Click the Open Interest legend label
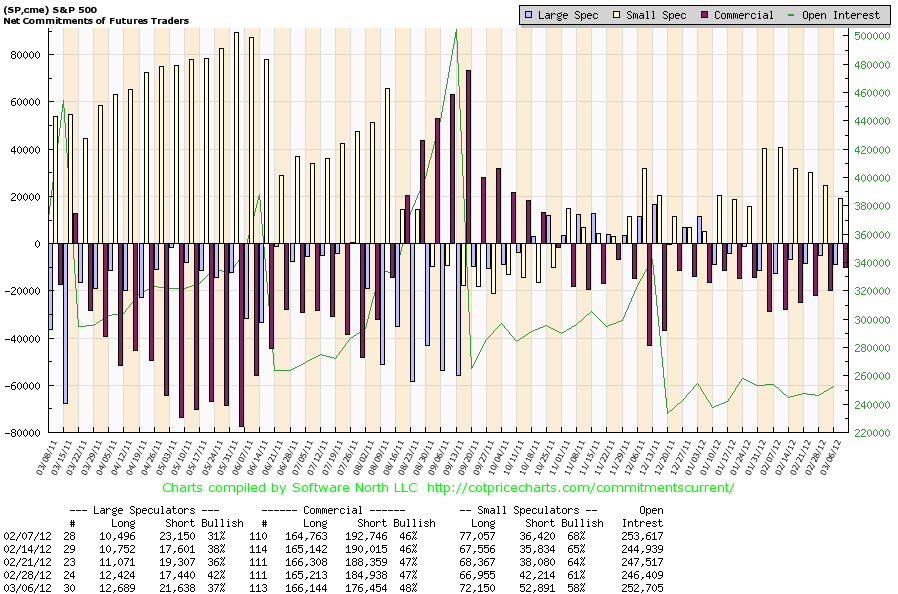The image size is (898, 594). click(840, 15)
